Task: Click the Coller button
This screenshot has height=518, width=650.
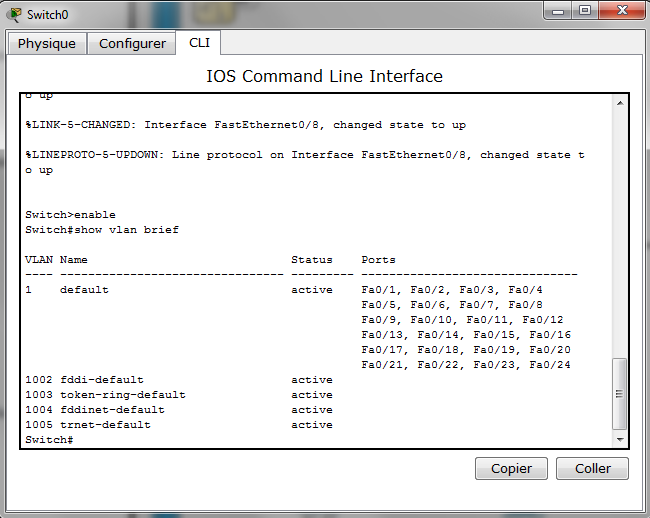Action: (592, 469)
